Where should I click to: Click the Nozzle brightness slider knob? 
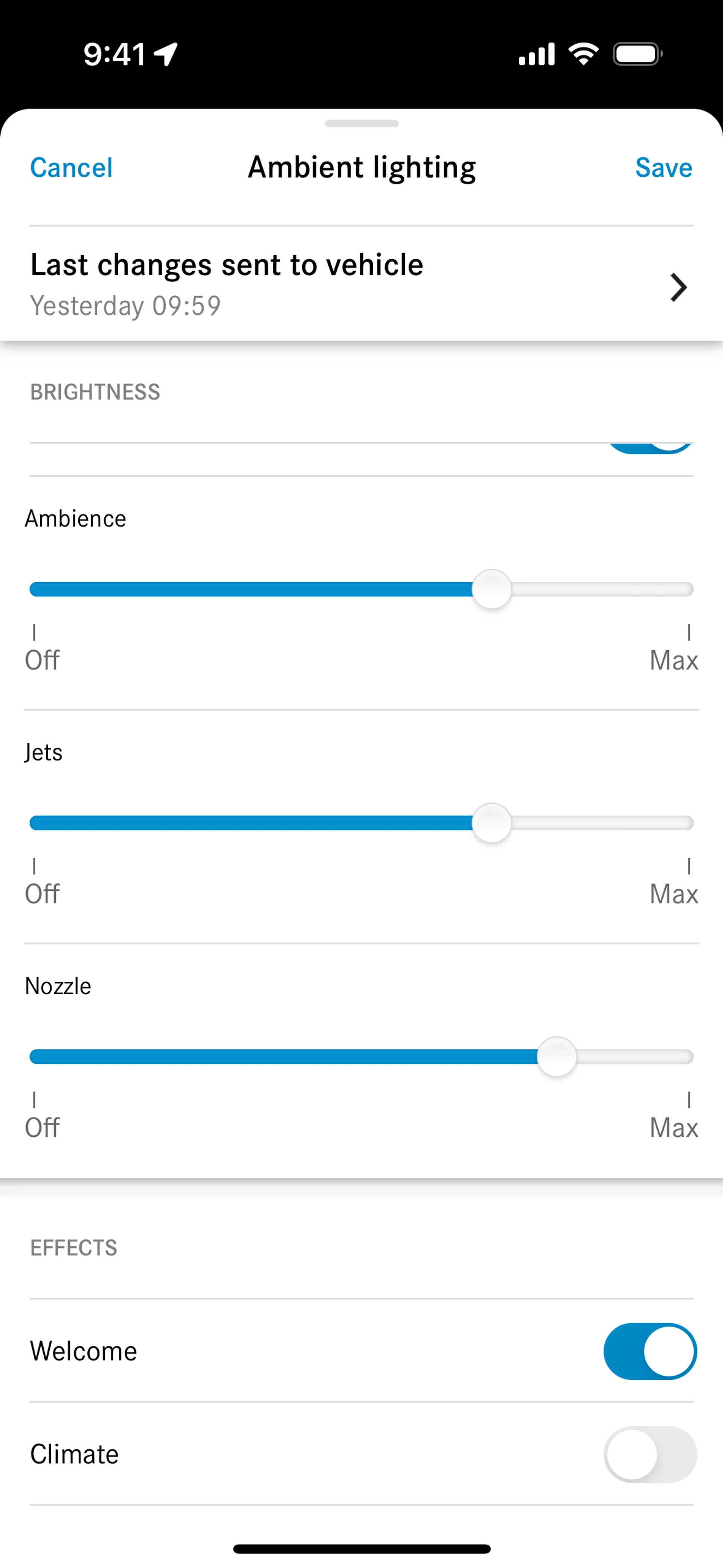[x=556, y=1057]
